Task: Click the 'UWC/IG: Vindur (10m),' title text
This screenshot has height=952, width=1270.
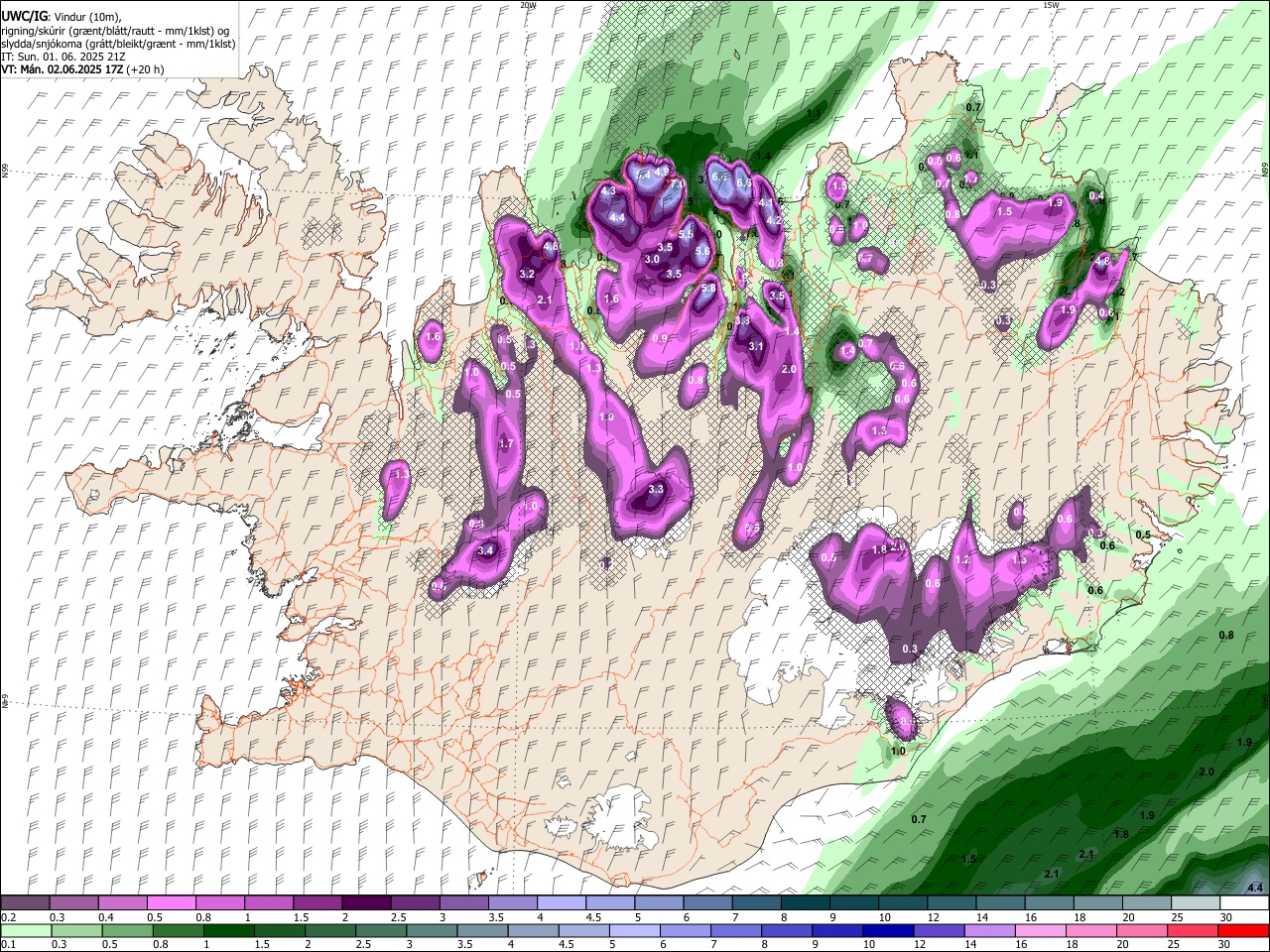Action: click(x=62, y=17)
